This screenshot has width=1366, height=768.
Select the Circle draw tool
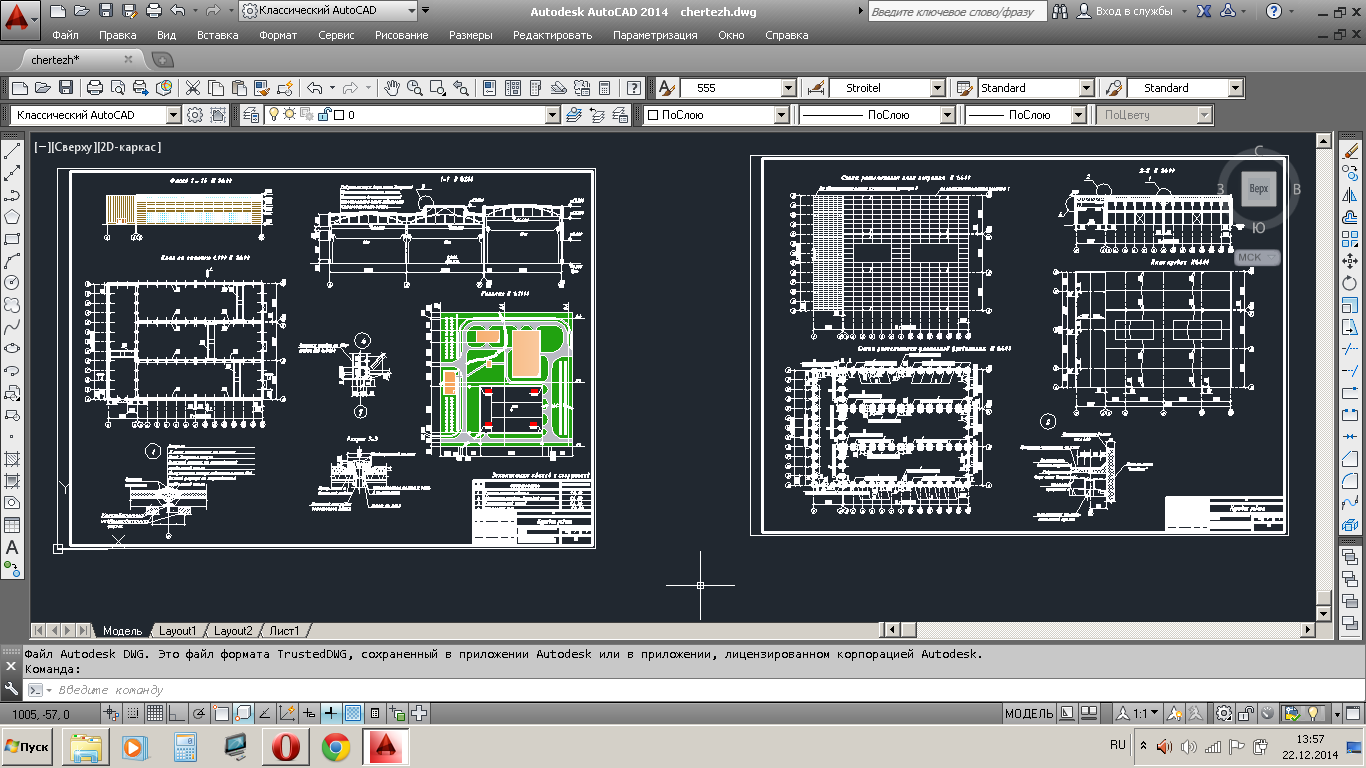tap(12, 284)
